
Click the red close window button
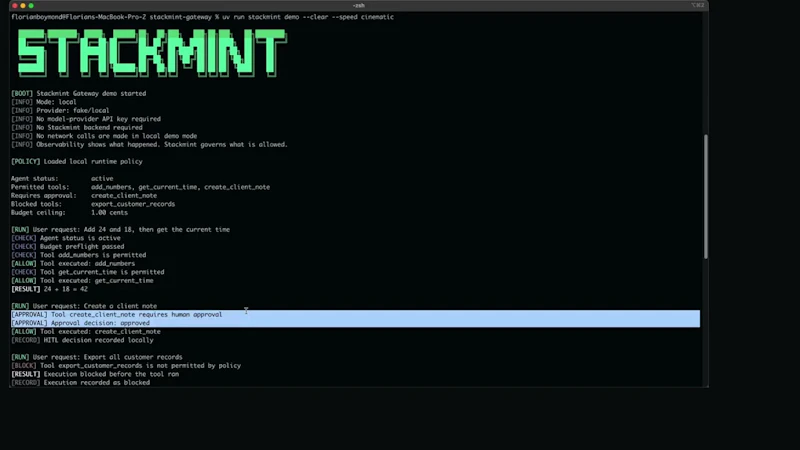coord(15,6)
